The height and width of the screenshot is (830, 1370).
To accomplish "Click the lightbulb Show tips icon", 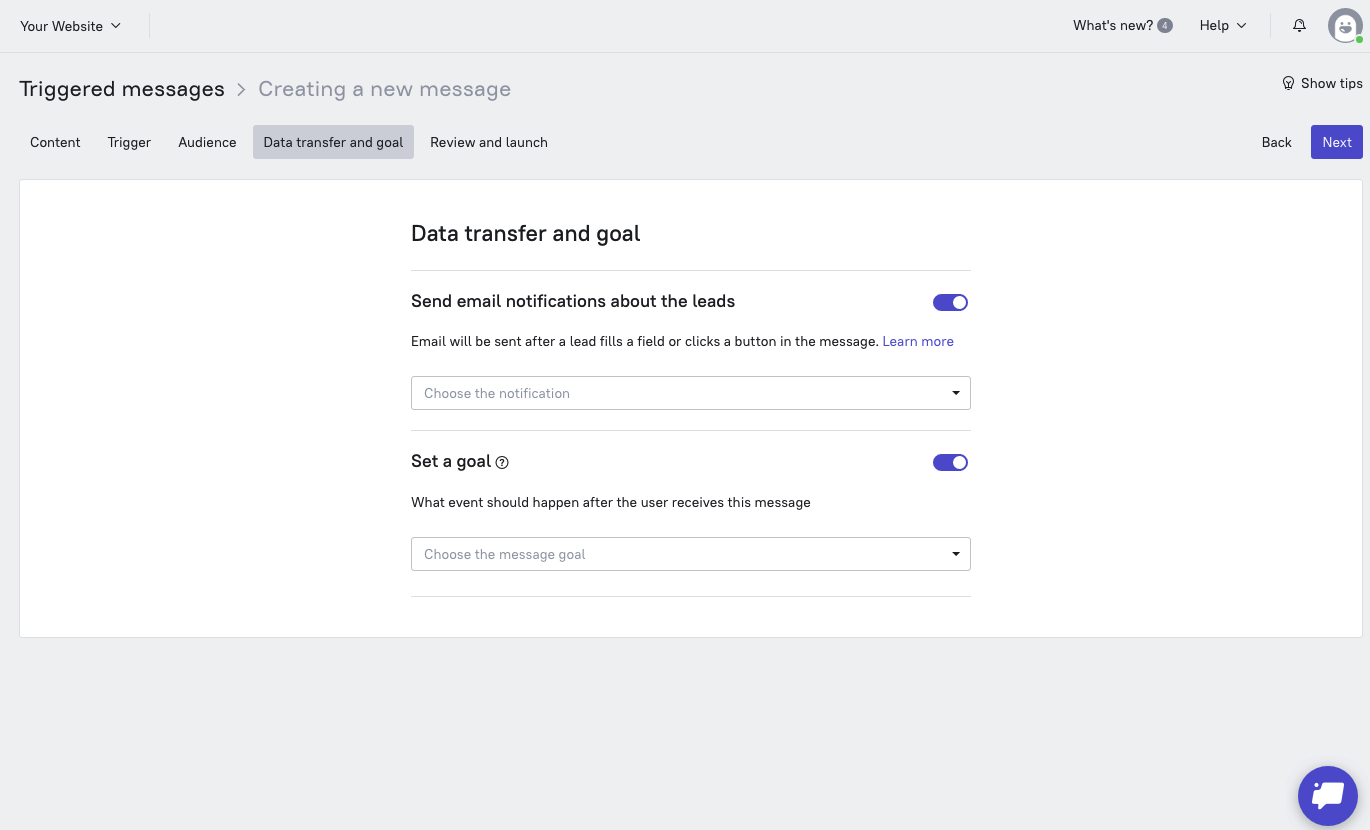I will [1288, 84].
